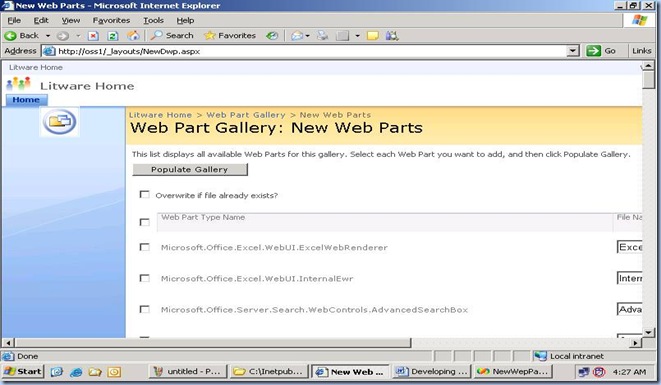
Task: Open the Tools menu
Action: click(153, 20)
